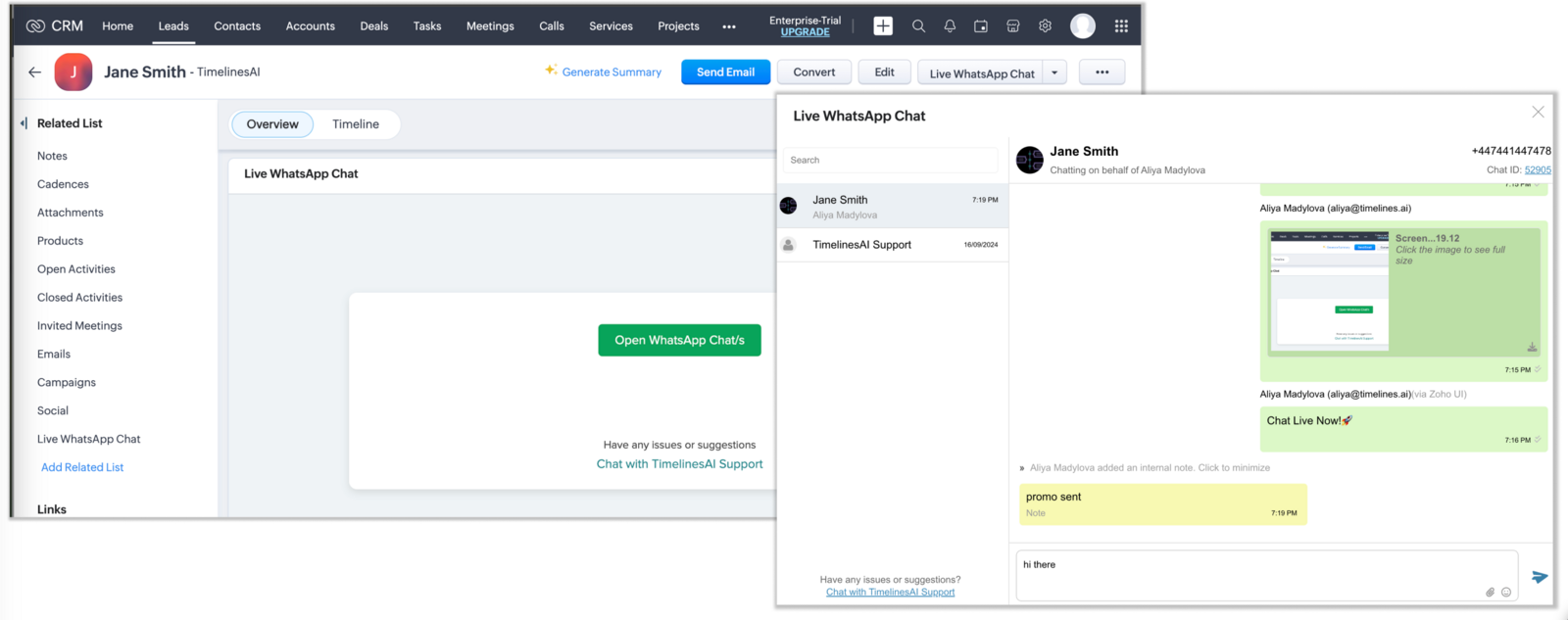Open the emoji picker in chat box
Image resolution: width=1568 pixels, height=620 pixels.
point(1506,593)
